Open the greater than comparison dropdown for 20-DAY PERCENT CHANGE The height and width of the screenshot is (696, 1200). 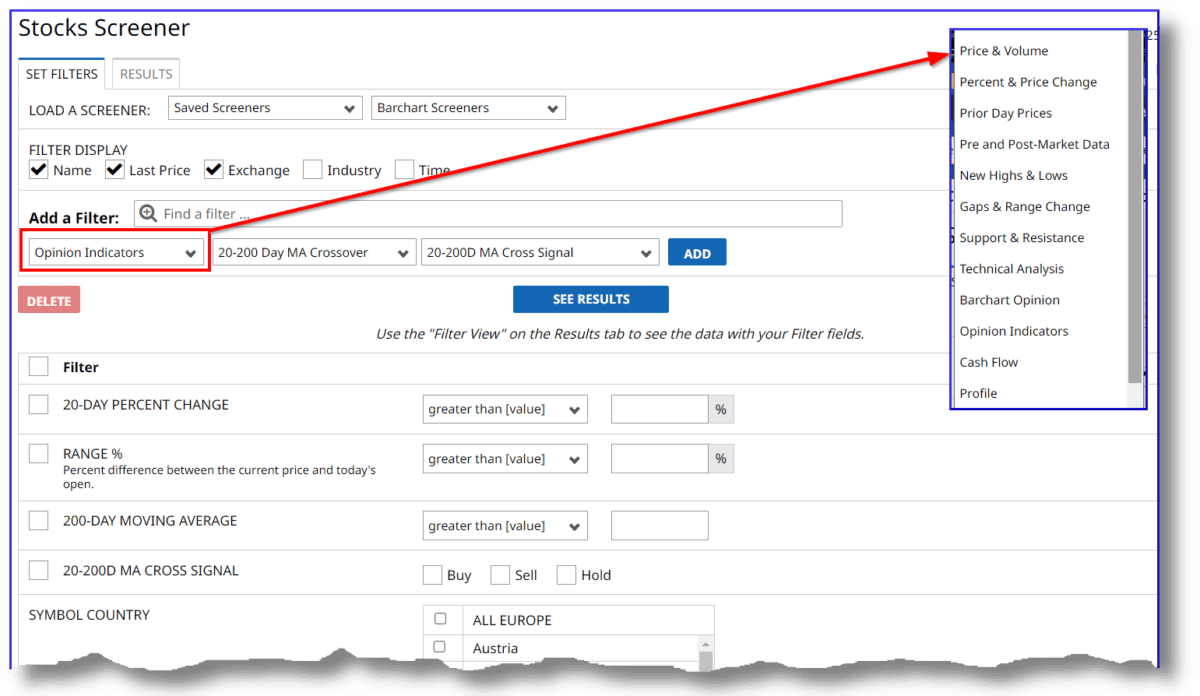(504, 408)
